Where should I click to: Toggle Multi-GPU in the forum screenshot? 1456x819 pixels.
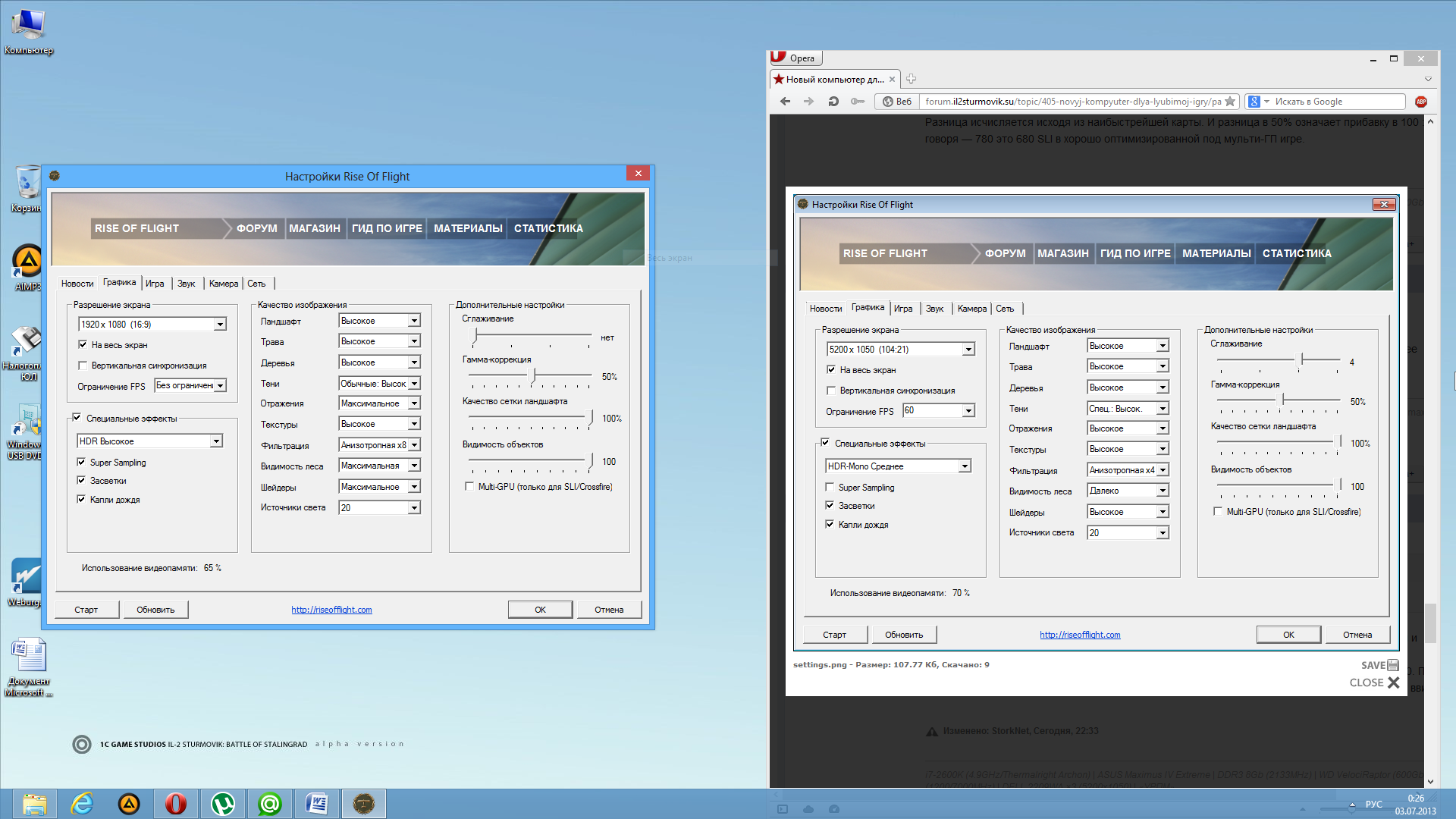point(1218,512)
